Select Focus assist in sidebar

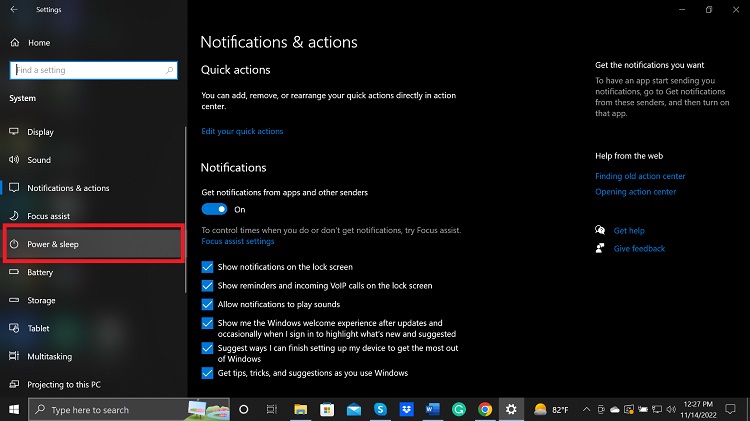click(48, 216)
